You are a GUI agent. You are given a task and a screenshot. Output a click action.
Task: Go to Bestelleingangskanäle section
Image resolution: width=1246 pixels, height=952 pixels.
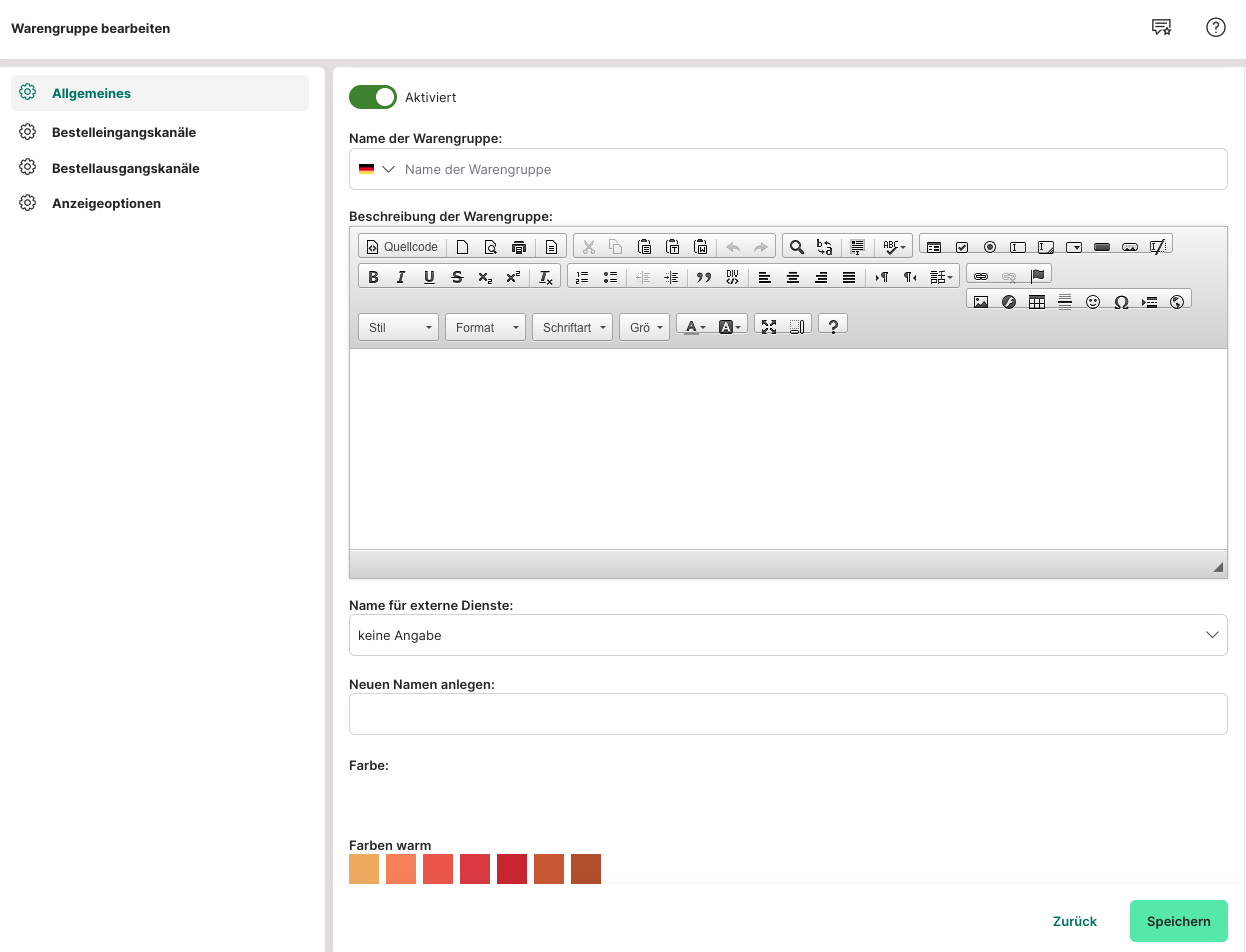point(123,132)
